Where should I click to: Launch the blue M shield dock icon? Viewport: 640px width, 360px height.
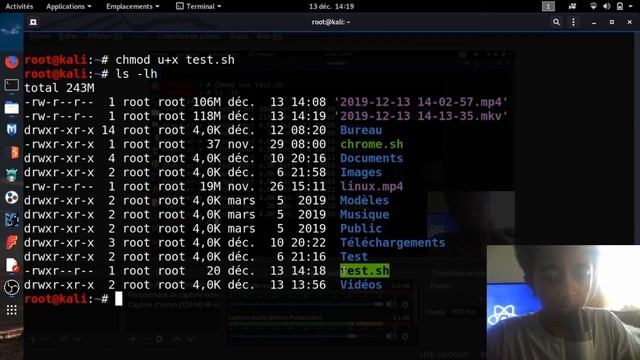11,130
